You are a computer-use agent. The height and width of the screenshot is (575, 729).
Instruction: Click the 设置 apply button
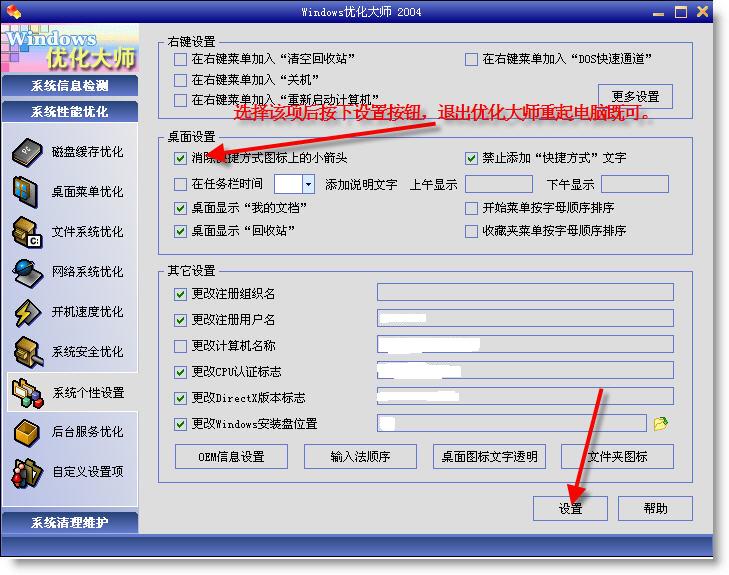570,509
